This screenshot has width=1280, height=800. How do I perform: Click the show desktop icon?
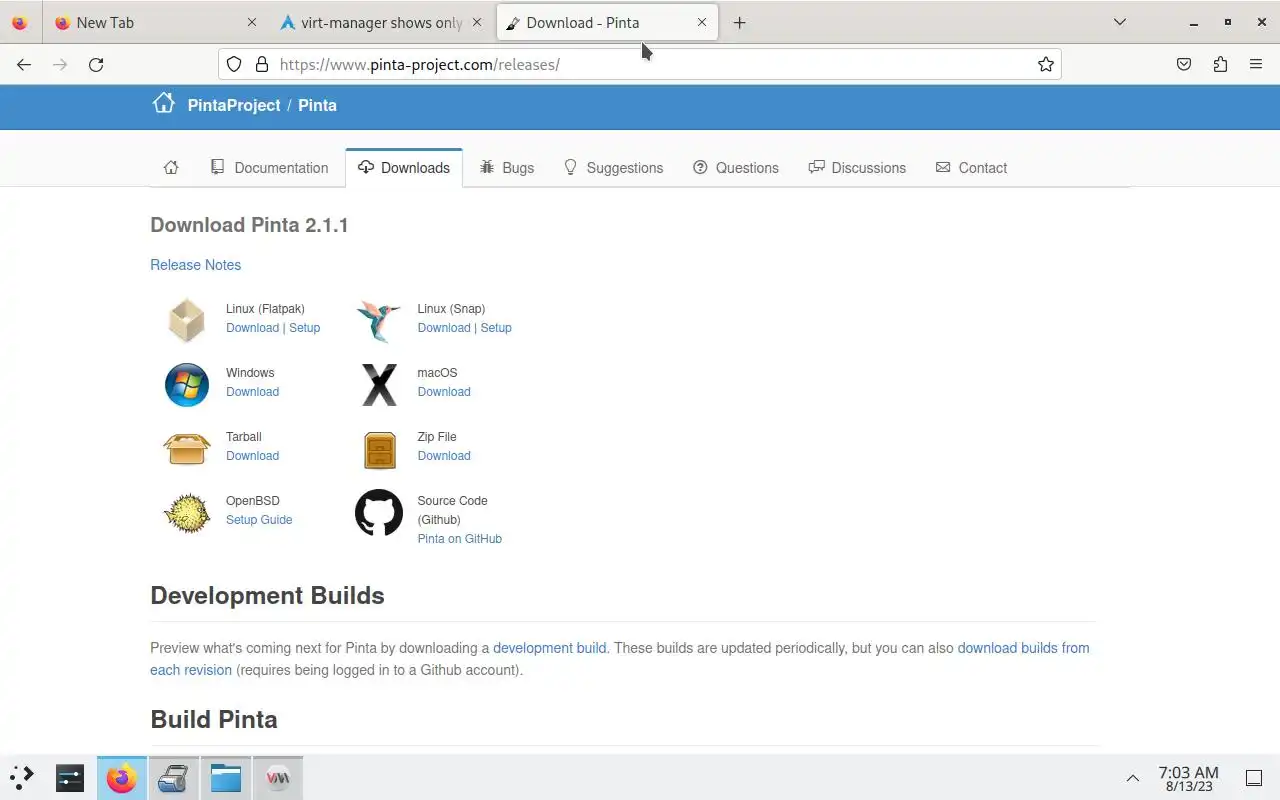[x=1254, y=778]
